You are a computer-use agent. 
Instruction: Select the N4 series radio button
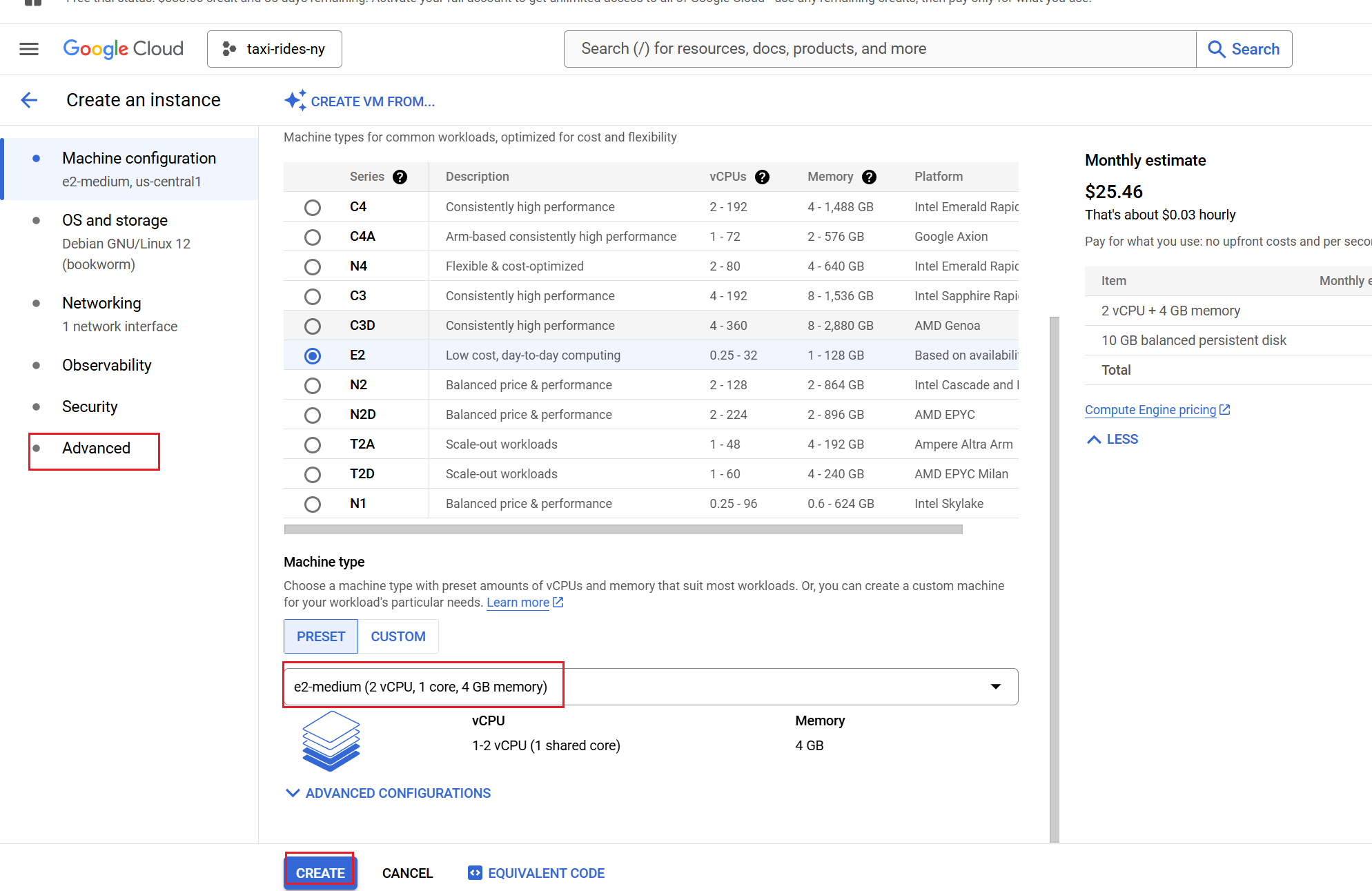(313, 266)
